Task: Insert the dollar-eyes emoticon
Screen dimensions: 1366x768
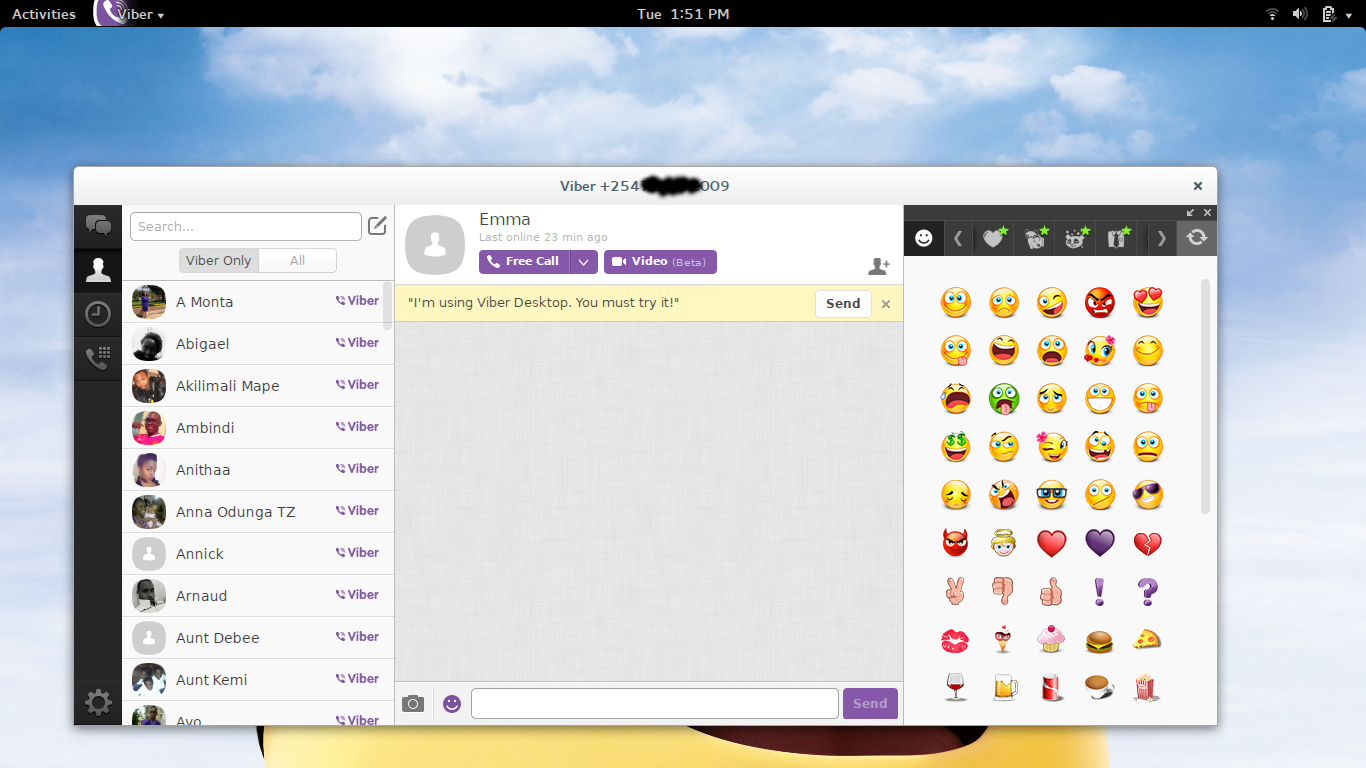Action: point(956,447)
